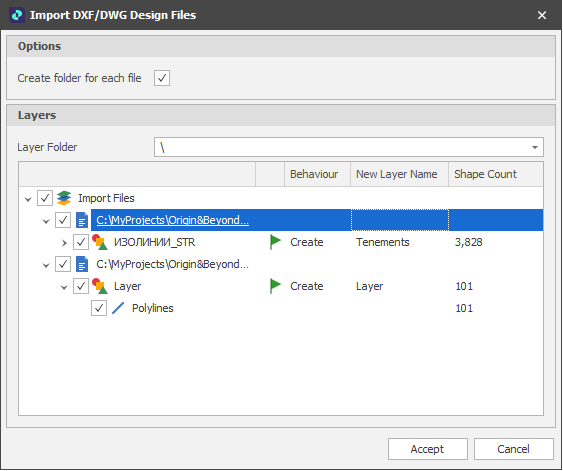Click the shapes icon beside Layer row
The image size is (563, 471).
pos(100,286)
